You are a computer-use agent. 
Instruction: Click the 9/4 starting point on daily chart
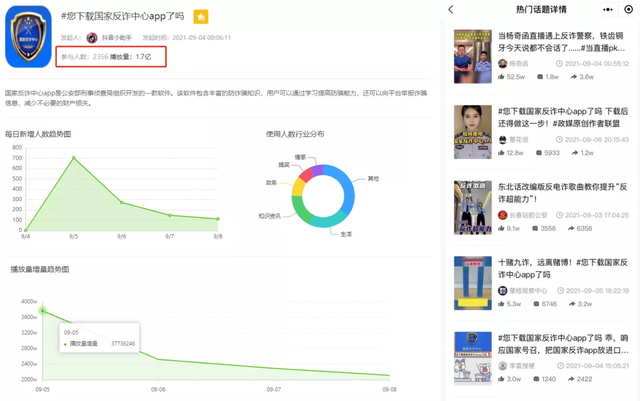click(x=26, y=230)
